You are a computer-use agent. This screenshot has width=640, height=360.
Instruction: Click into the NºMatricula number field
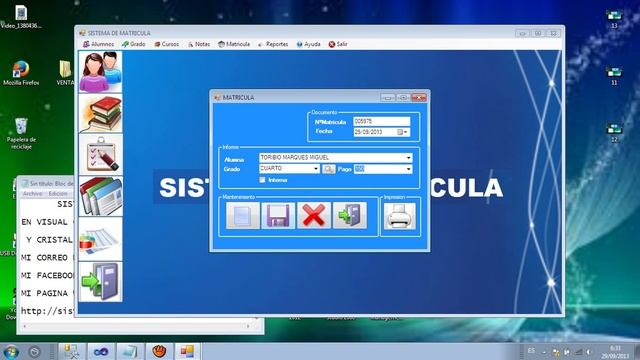point(381,121)
